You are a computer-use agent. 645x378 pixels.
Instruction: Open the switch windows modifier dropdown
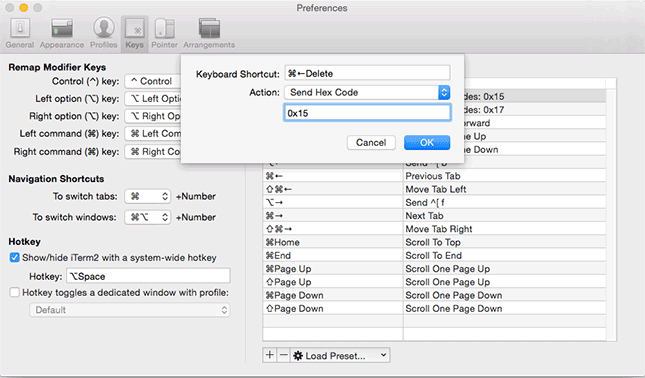(148, 217)
